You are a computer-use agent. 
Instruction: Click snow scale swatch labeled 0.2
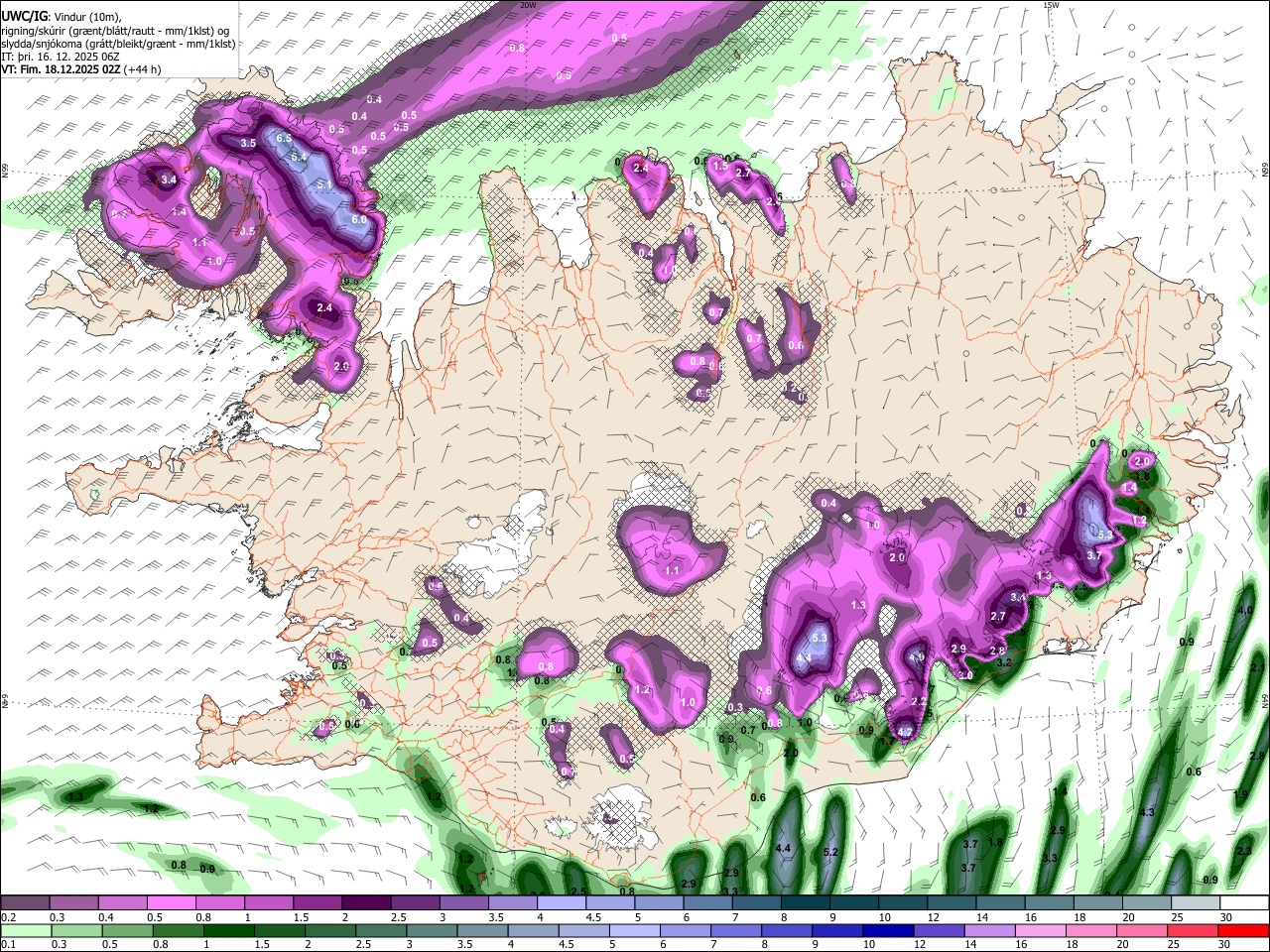(25, 903)
